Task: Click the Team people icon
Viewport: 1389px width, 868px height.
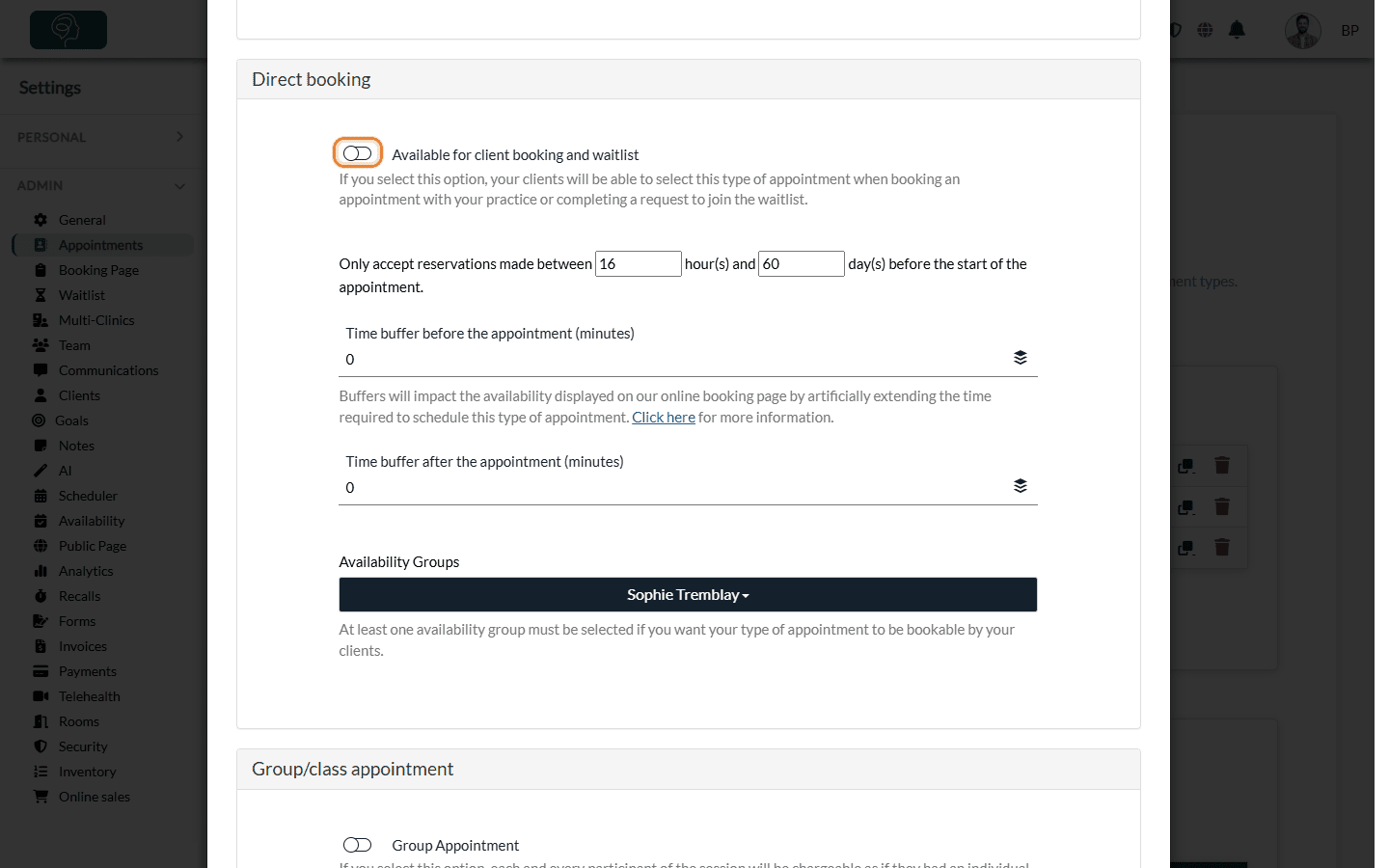Action: [x=41, y=345]
